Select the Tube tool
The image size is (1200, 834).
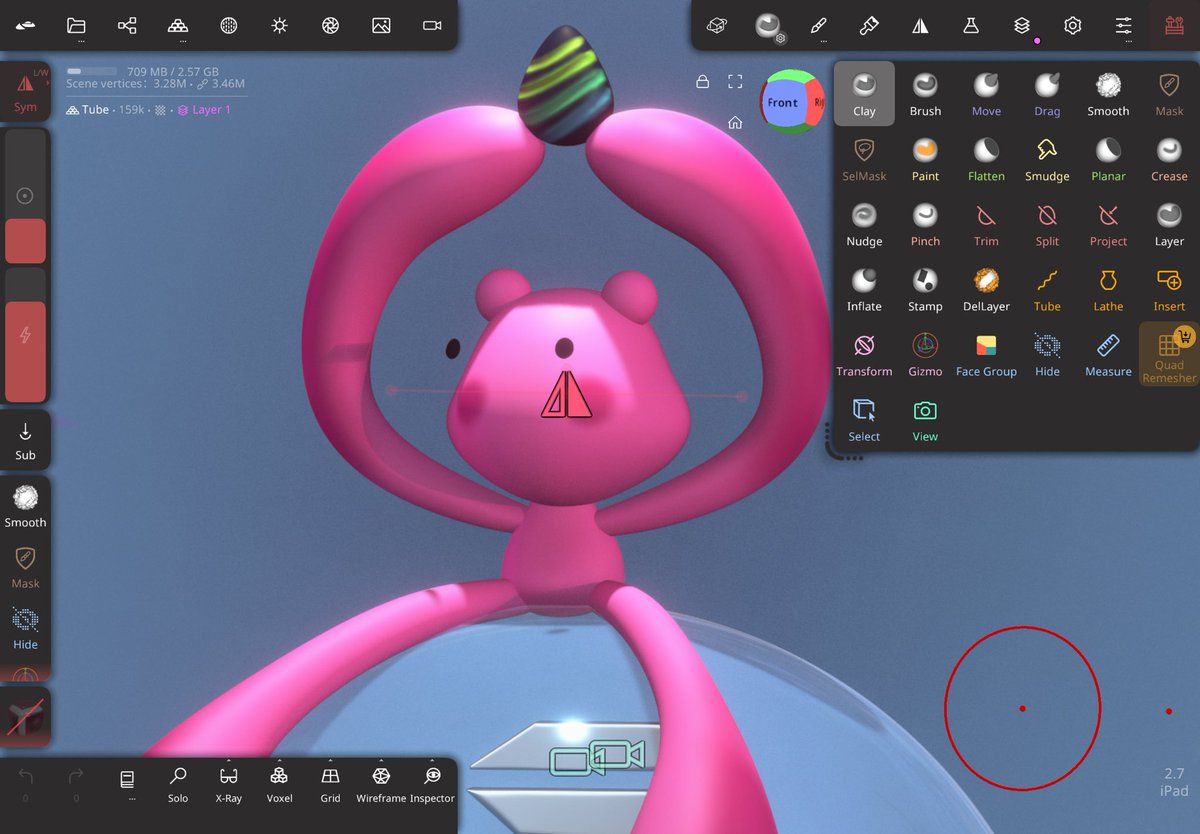point(1047,289)
